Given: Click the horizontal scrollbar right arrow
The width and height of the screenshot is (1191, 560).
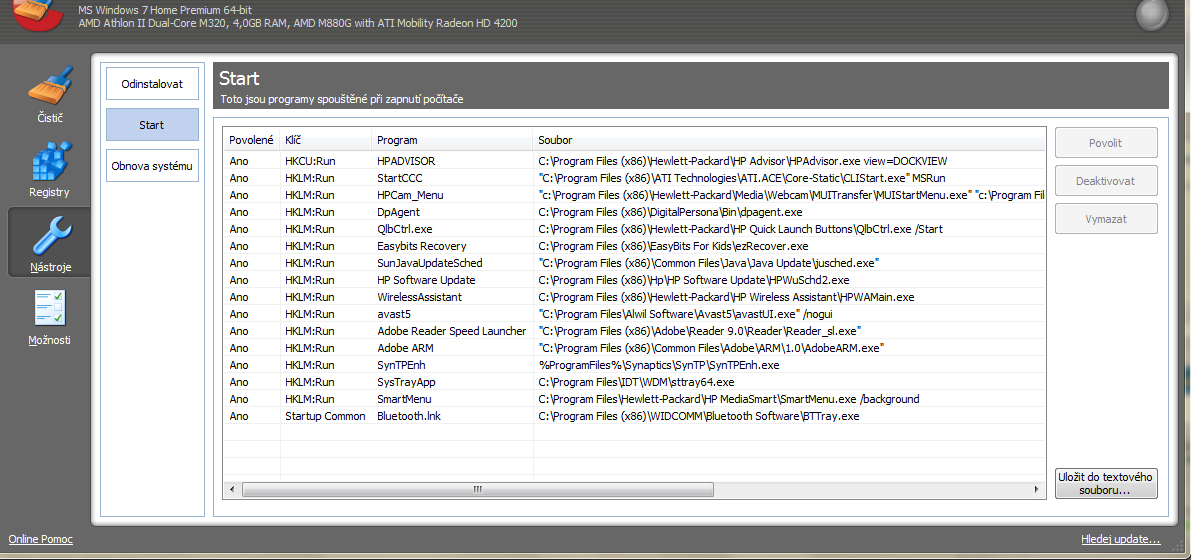Looking at the screenshot, I should (1038, 490).
